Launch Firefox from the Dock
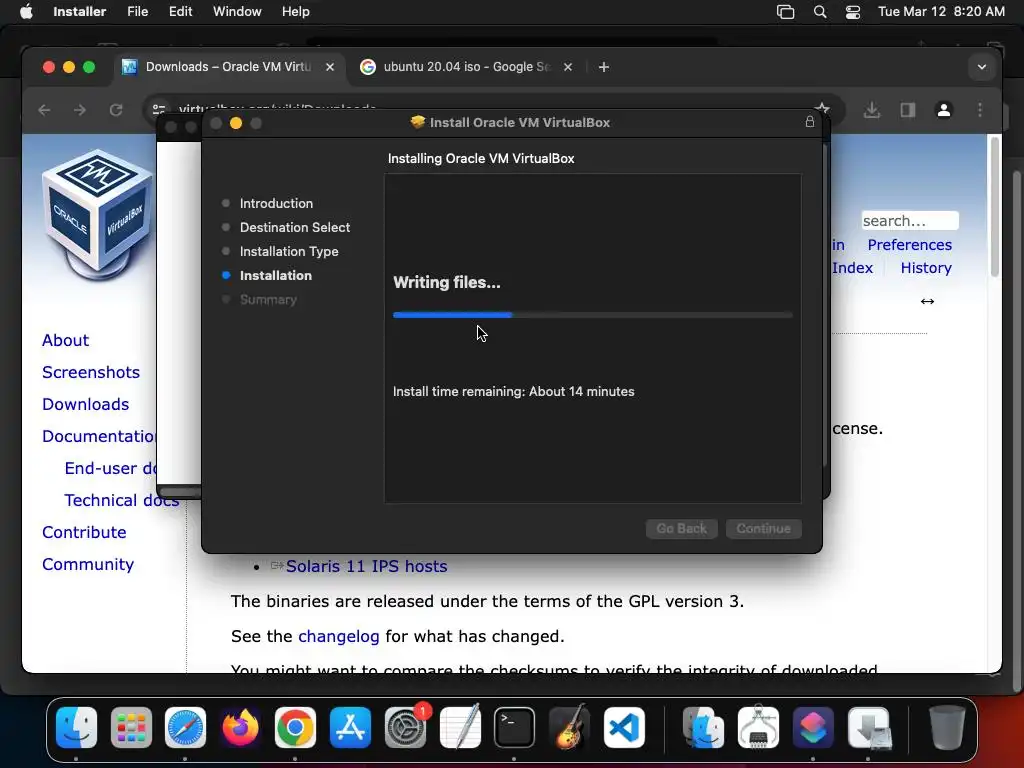This screenshot has height=768, width=1024. [x=240, y=727]
